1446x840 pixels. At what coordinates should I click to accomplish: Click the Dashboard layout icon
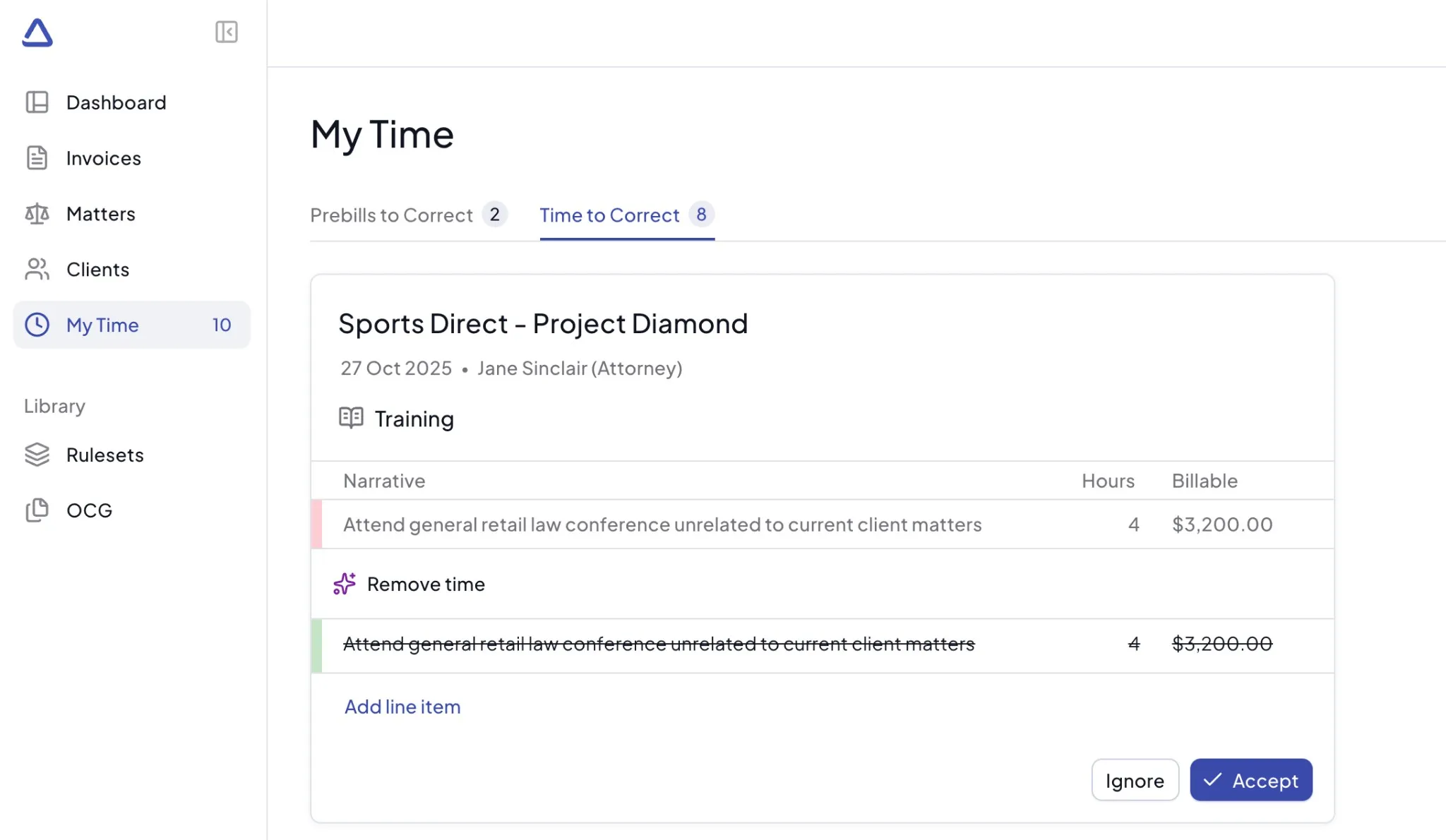pos(37,102)
